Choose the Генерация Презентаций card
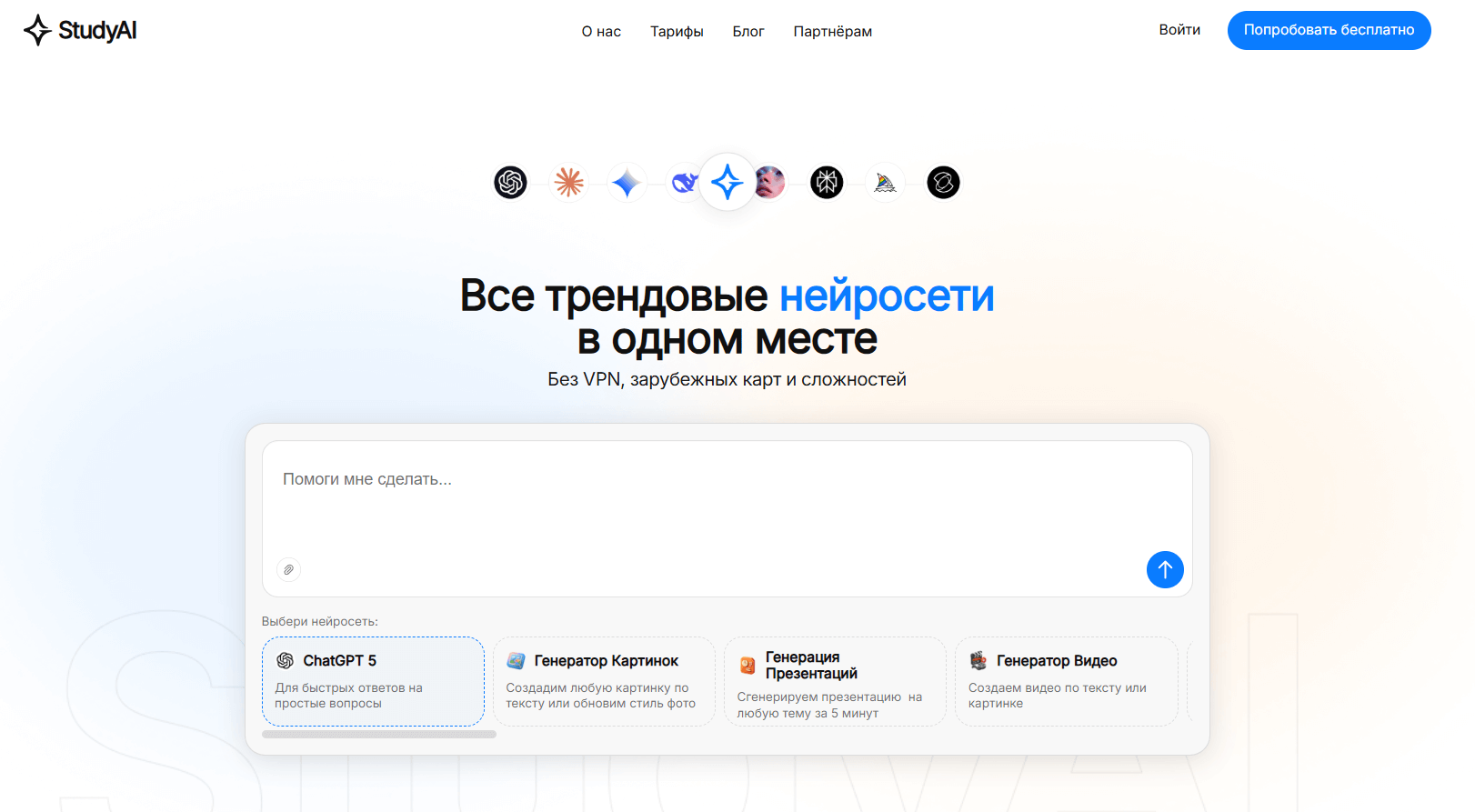The height and width of the screenshot is (812, 1475). point(835,681)
